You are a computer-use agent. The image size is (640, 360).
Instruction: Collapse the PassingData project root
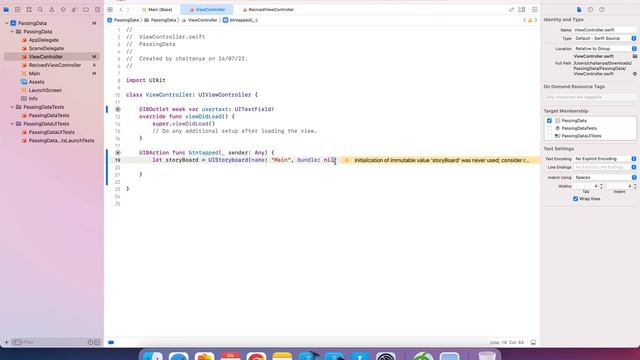coord(7,23)
